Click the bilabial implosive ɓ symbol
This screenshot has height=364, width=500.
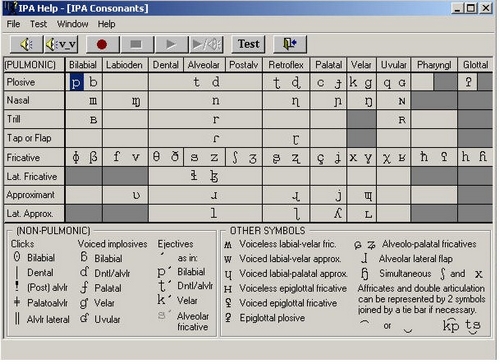click(x=84, y=257)
